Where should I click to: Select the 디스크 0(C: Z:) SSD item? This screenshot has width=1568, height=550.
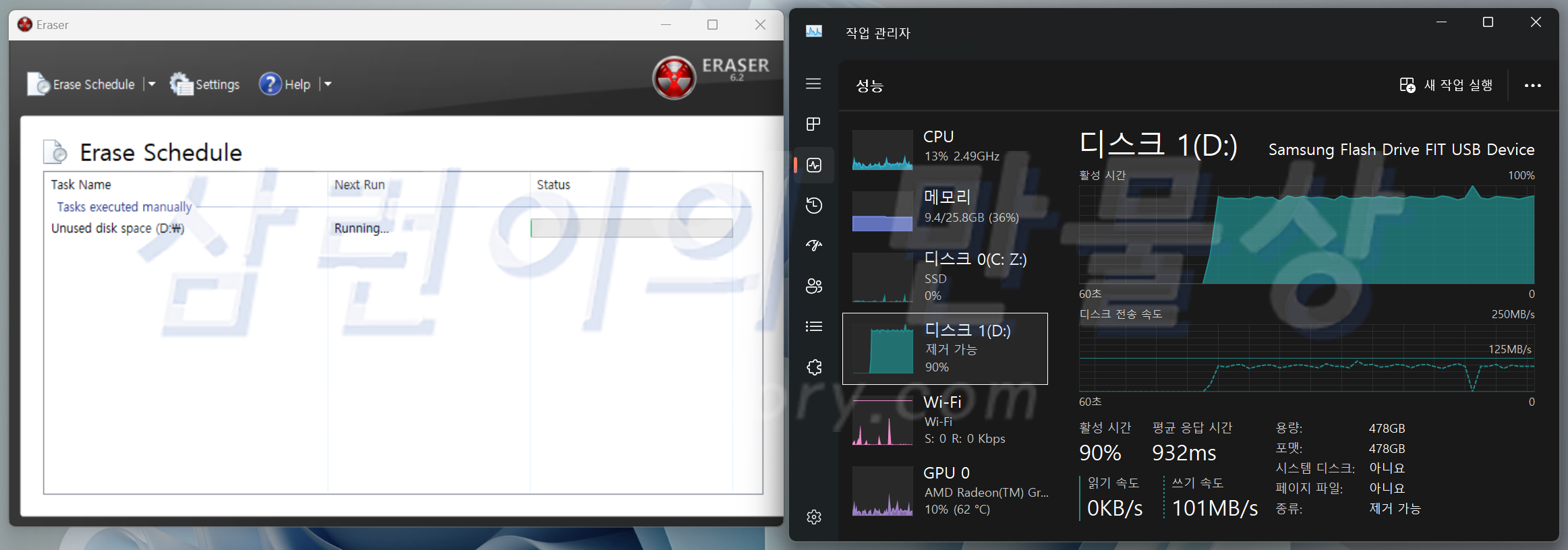coord(945,277)
